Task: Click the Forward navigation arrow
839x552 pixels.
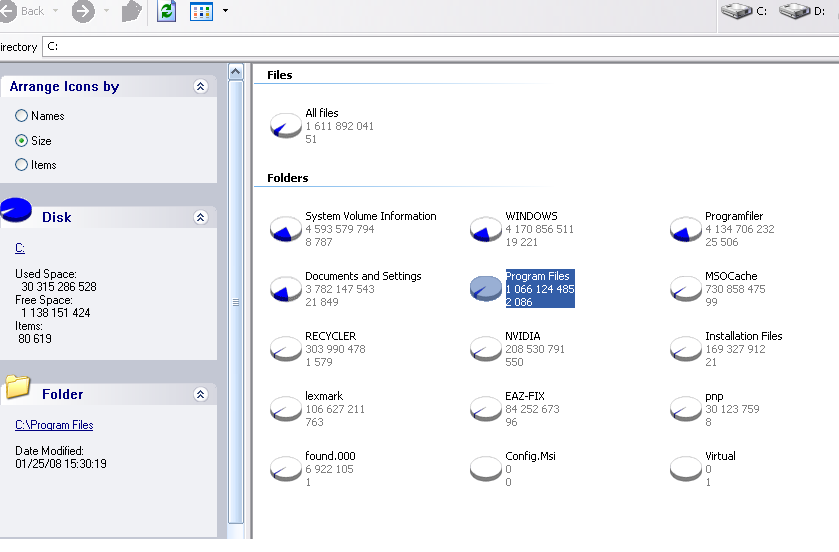Action: point(83,11)
